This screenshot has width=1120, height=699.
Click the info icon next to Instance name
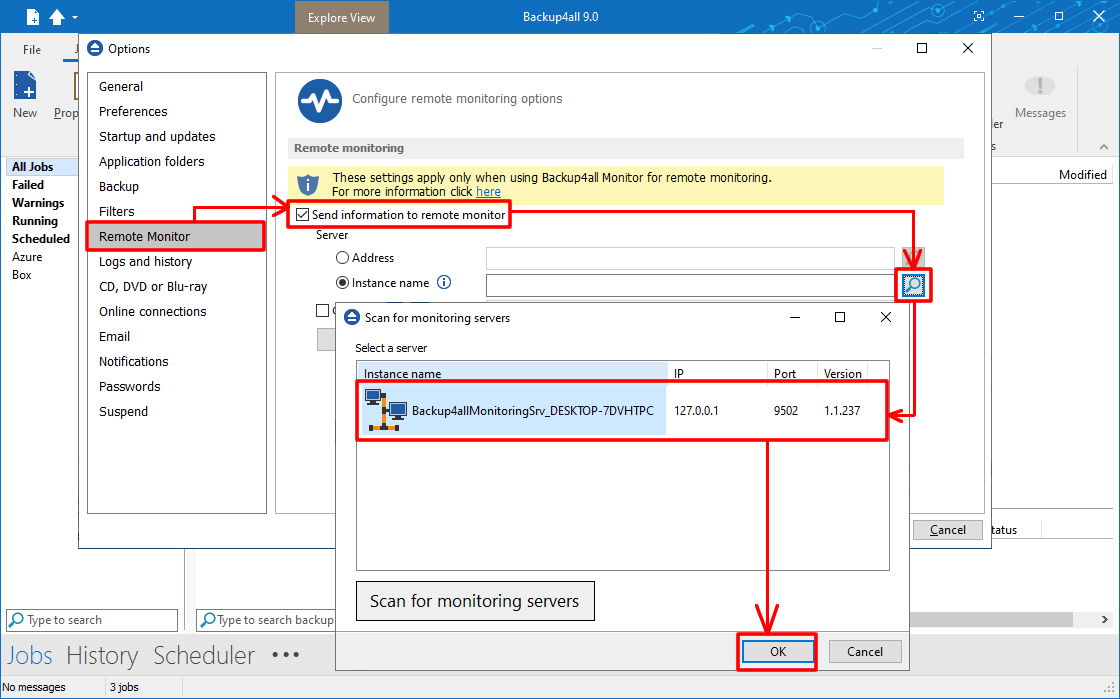tap(444, 282)
